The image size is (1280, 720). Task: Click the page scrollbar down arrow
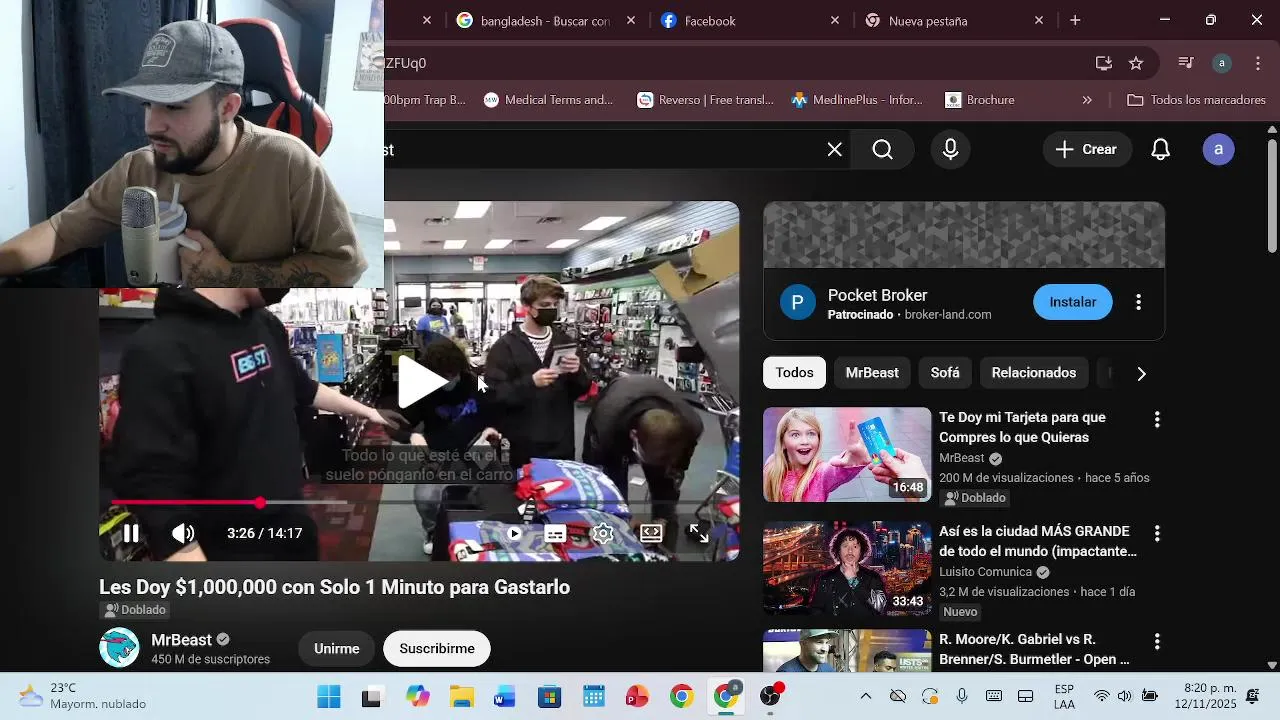(1272, 665)
